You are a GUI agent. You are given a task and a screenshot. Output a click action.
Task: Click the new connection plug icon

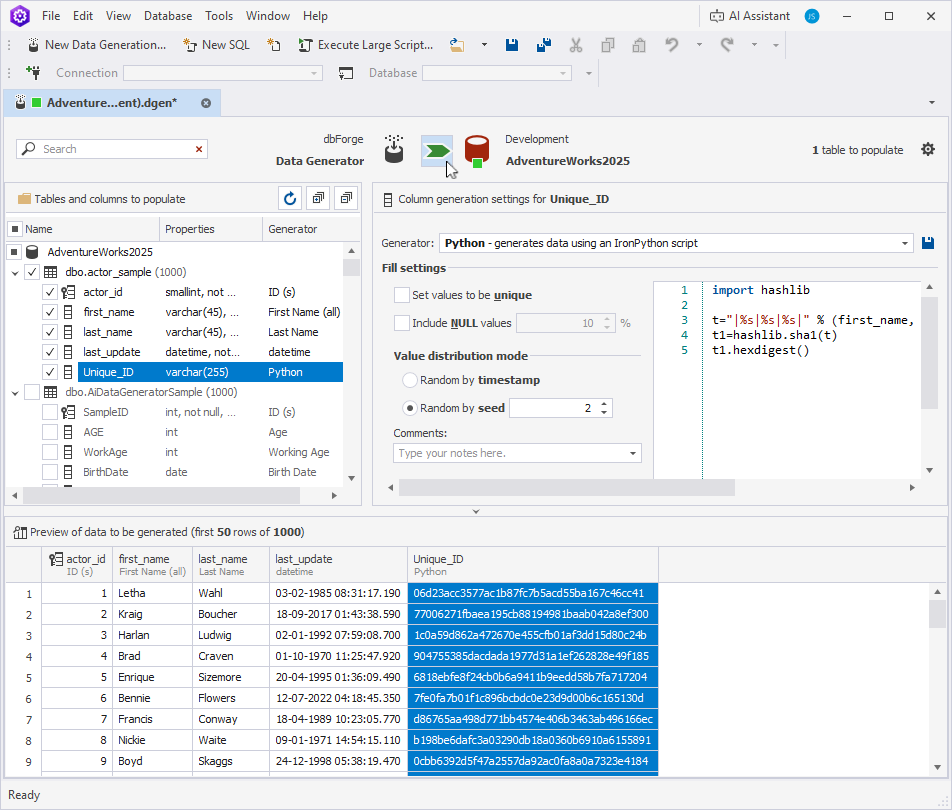[x=33, y=73]
